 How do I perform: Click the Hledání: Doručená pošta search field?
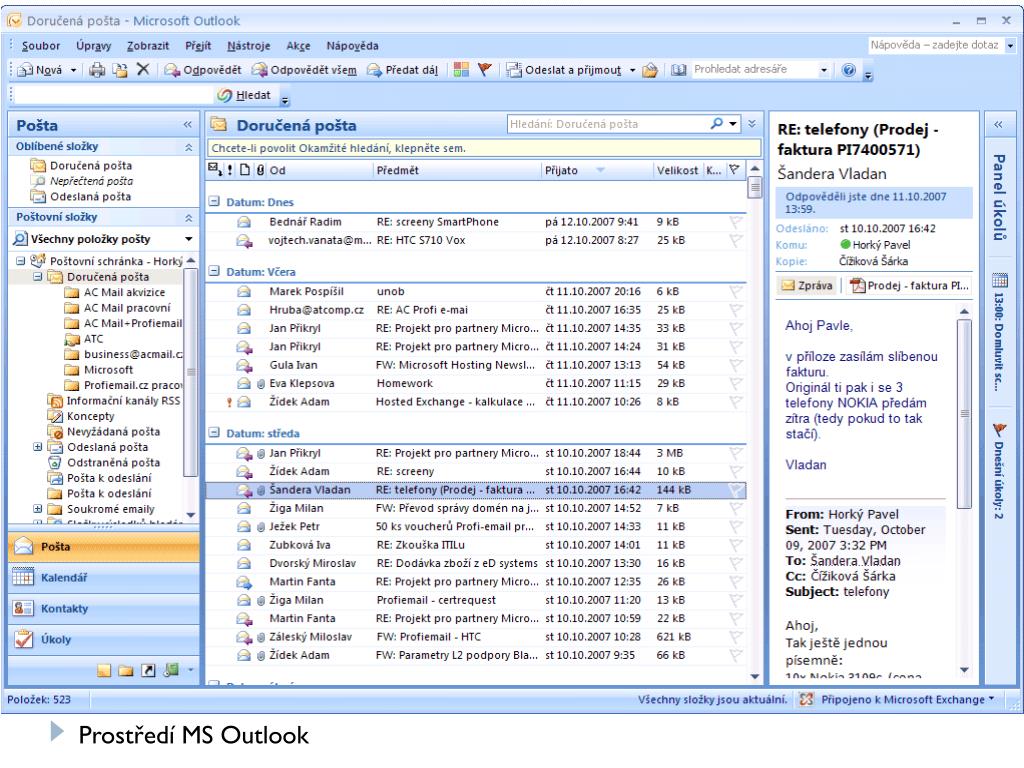pyautogui.click(x=608, y=123)
